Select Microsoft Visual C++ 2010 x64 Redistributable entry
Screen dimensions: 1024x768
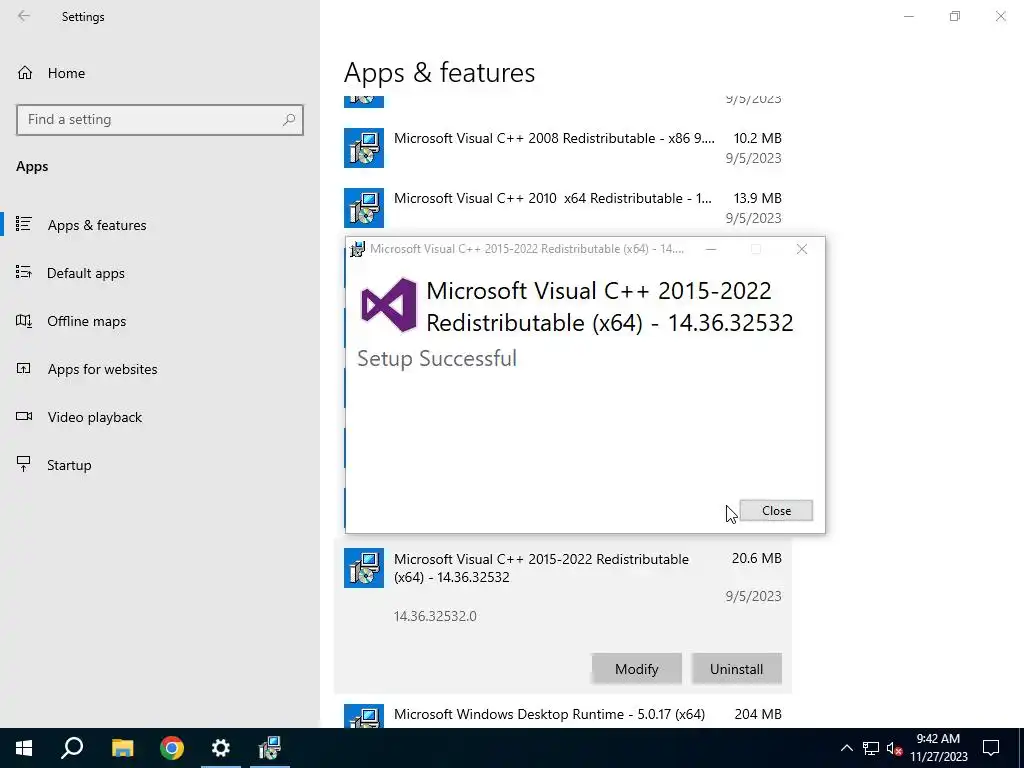point(562,208)
